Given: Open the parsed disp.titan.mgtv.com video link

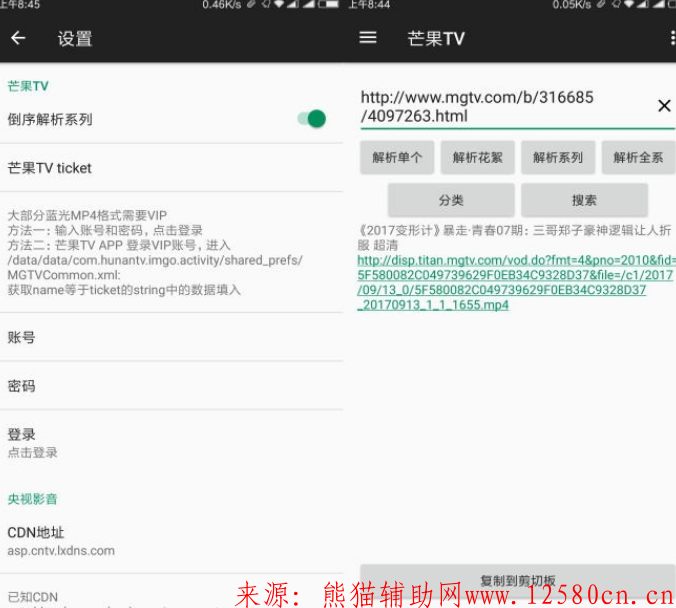Looking at the screenshot, I should 510,283.
